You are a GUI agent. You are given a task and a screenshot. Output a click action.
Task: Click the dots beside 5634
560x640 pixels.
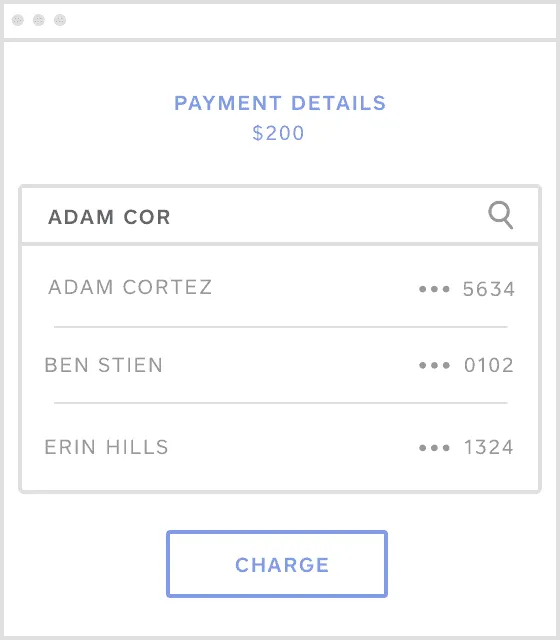(x=434, y=289)
